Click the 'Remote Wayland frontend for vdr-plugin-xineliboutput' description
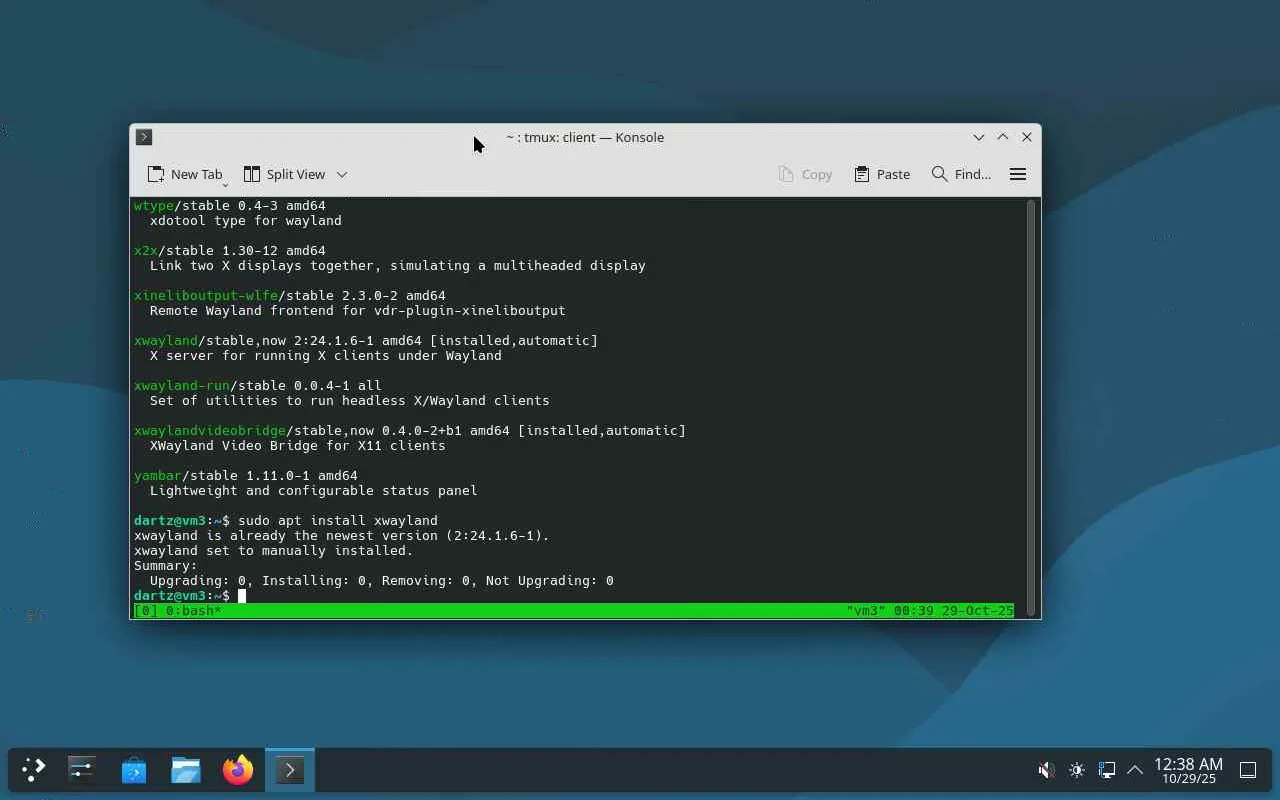 [x=358, y=311]
